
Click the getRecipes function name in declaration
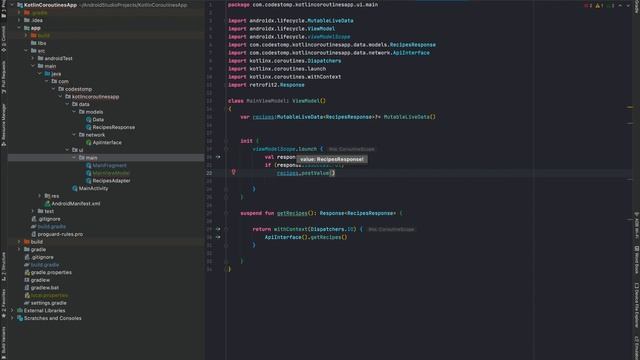tap(291, 213)
